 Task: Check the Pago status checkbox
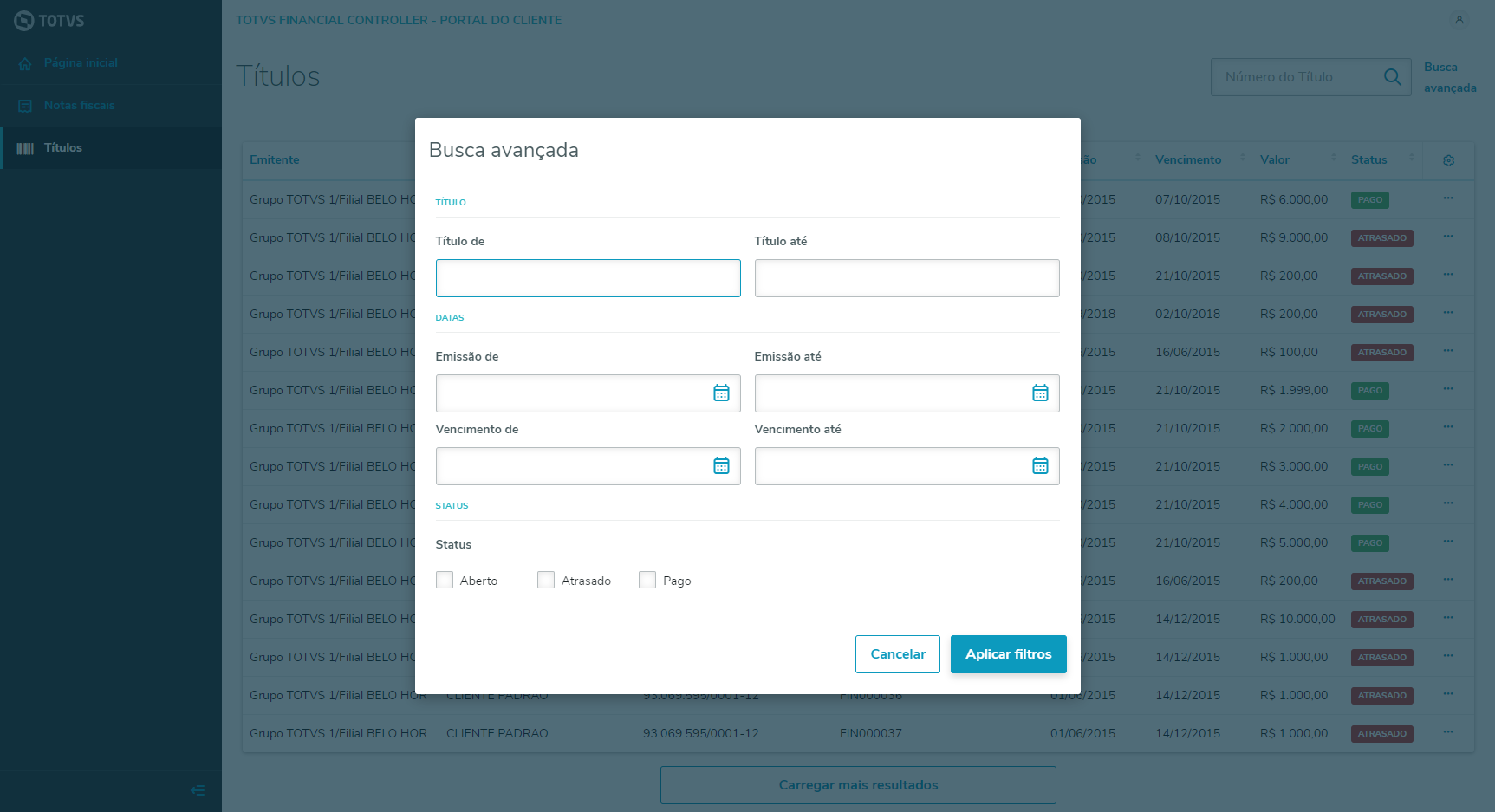pos(647,580)
